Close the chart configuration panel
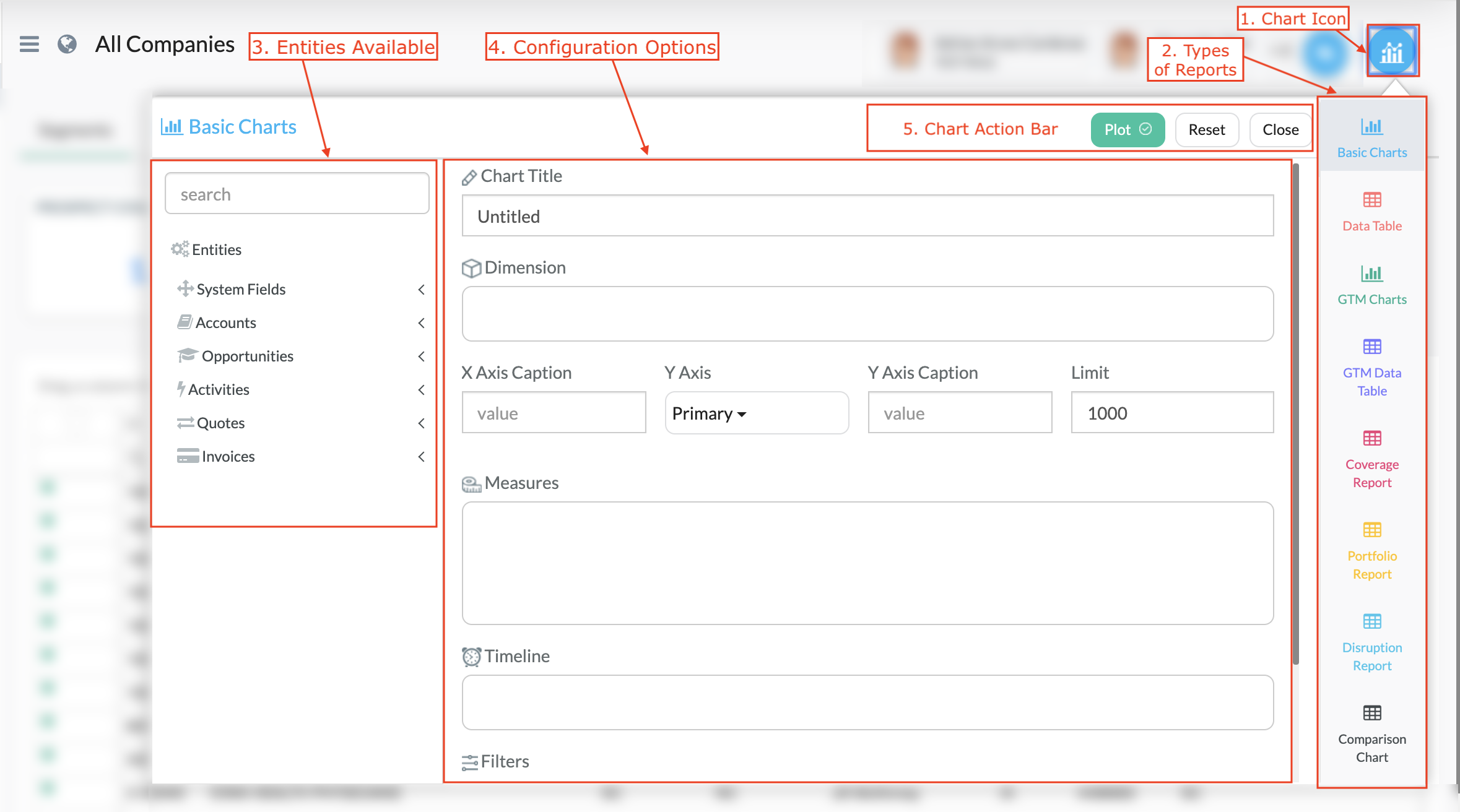 [1280, 129]
